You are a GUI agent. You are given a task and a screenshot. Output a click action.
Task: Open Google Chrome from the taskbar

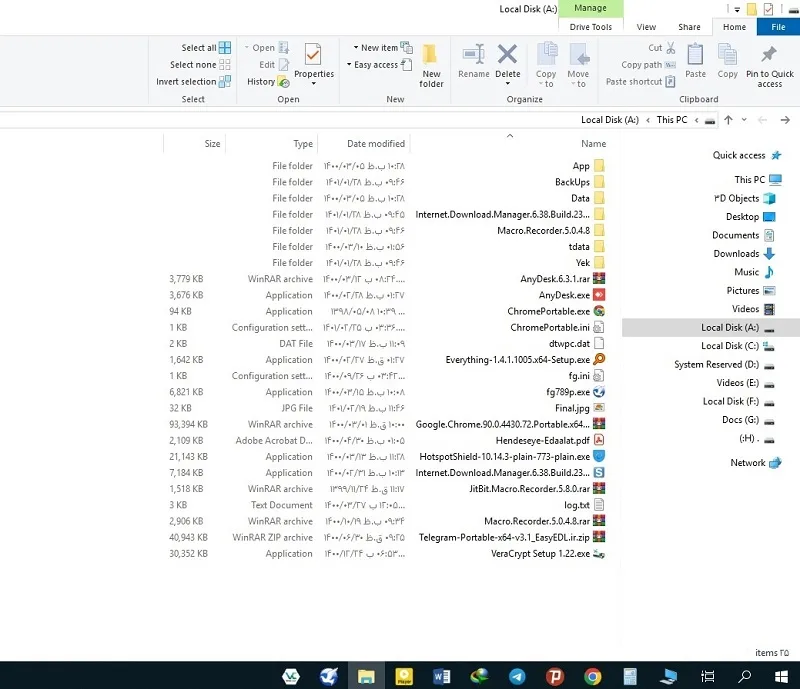pyautogui.click(x=592, y=677)
